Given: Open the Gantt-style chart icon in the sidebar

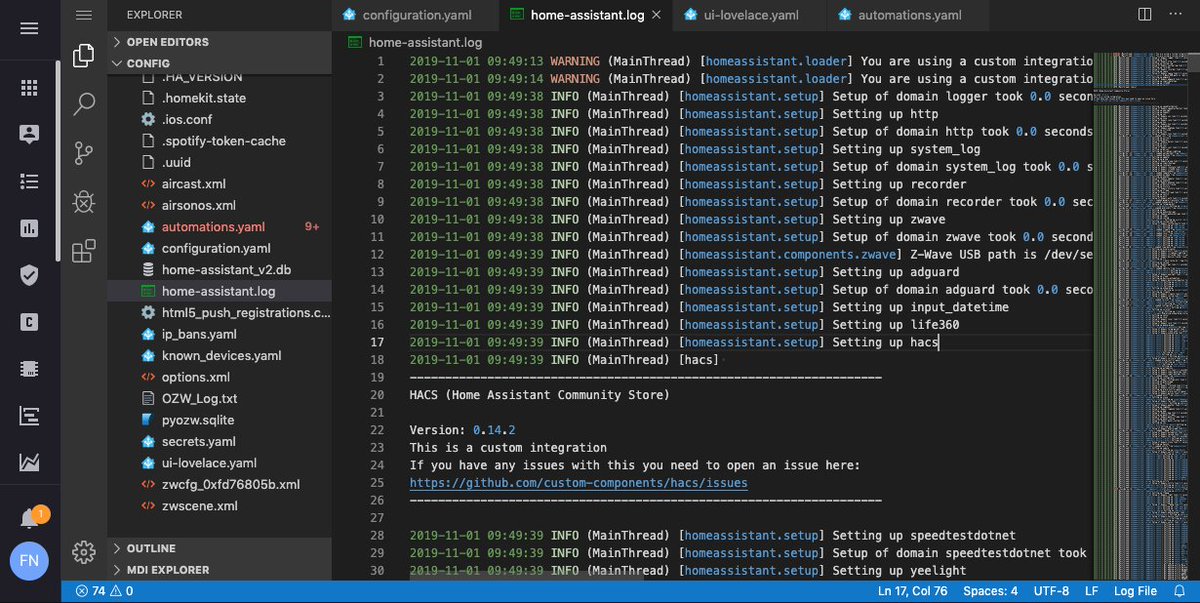Looking at the screenshot, I should 29,416.
